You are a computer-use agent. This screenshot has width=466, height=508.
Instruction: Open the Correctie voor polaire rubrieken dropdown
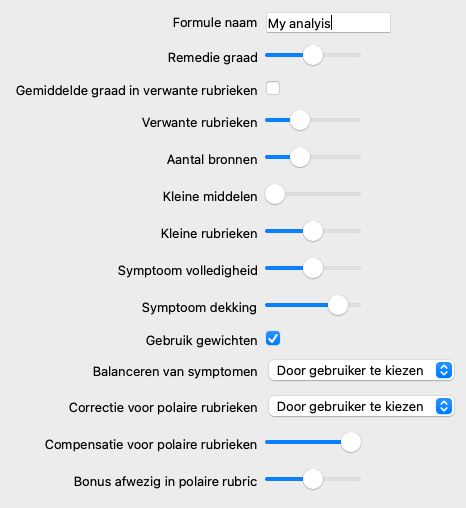pyautogui.click(x=361, y=406)
